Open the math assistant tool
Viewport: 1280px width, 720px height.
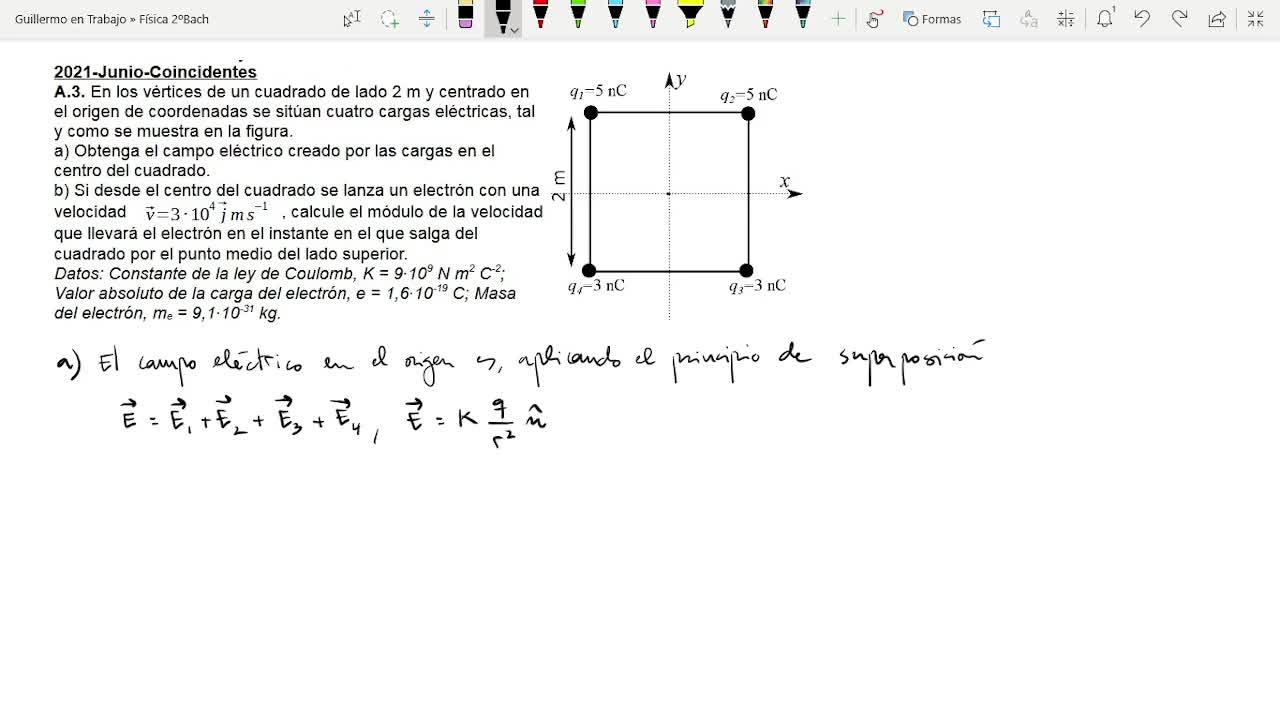1066,19
